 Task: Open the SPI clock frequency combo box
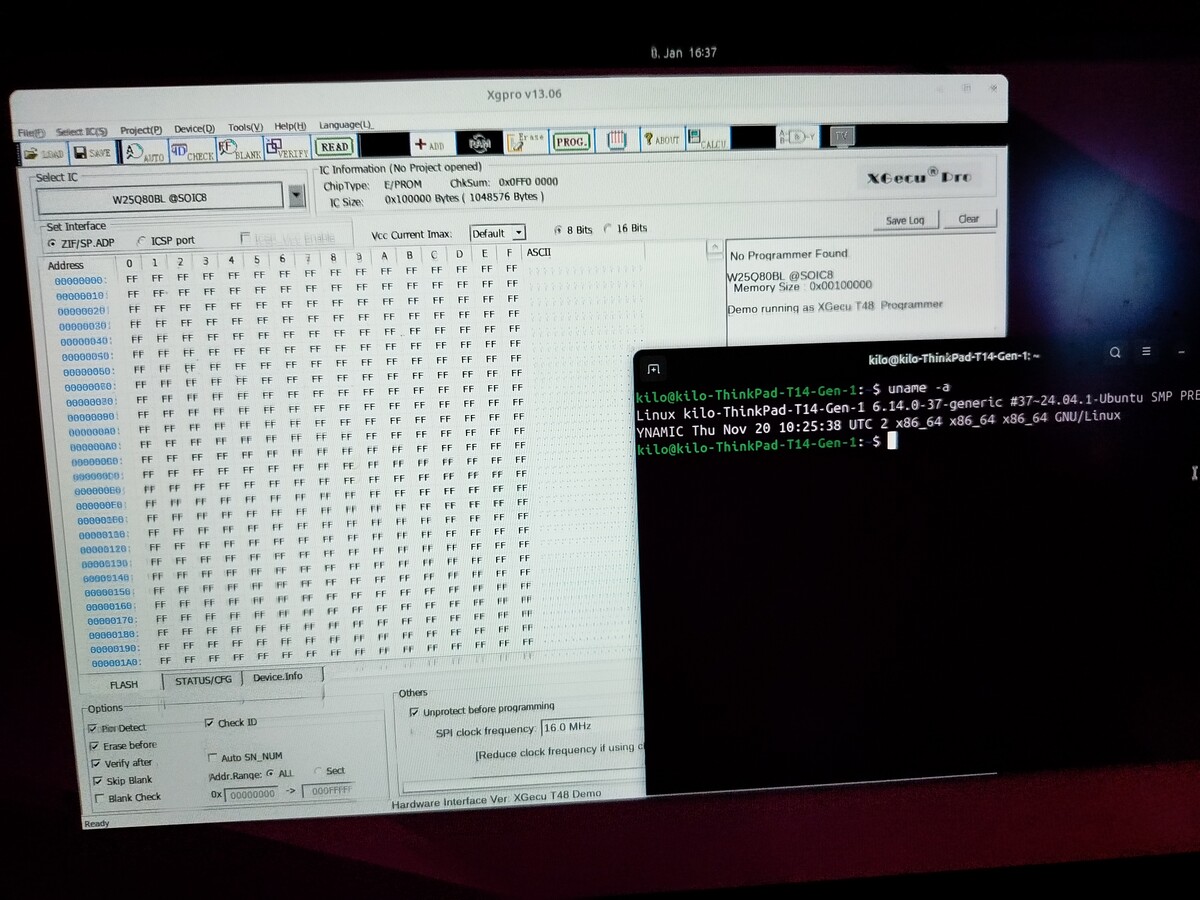[592, 728]
